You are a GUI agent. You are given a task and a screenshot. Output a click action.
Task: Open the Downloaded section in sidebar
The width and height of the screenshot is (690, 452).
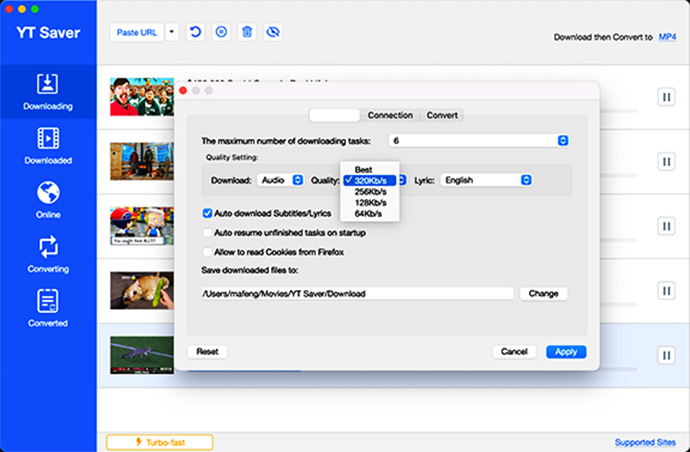48,146
